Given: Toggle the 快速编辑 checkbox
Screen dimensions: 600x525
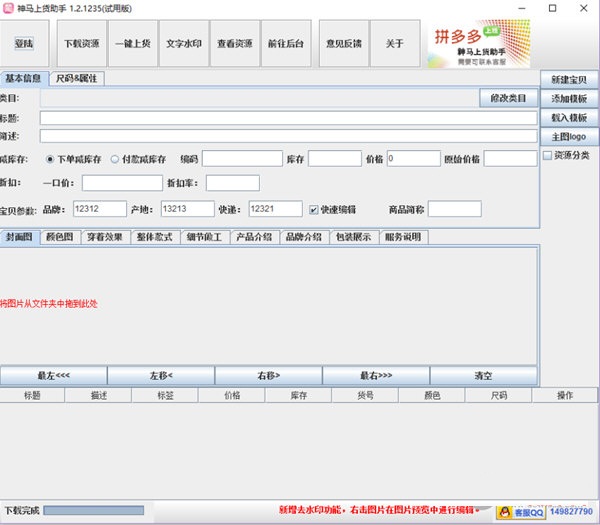Looking at the screenshot, I should coord(314,210).
